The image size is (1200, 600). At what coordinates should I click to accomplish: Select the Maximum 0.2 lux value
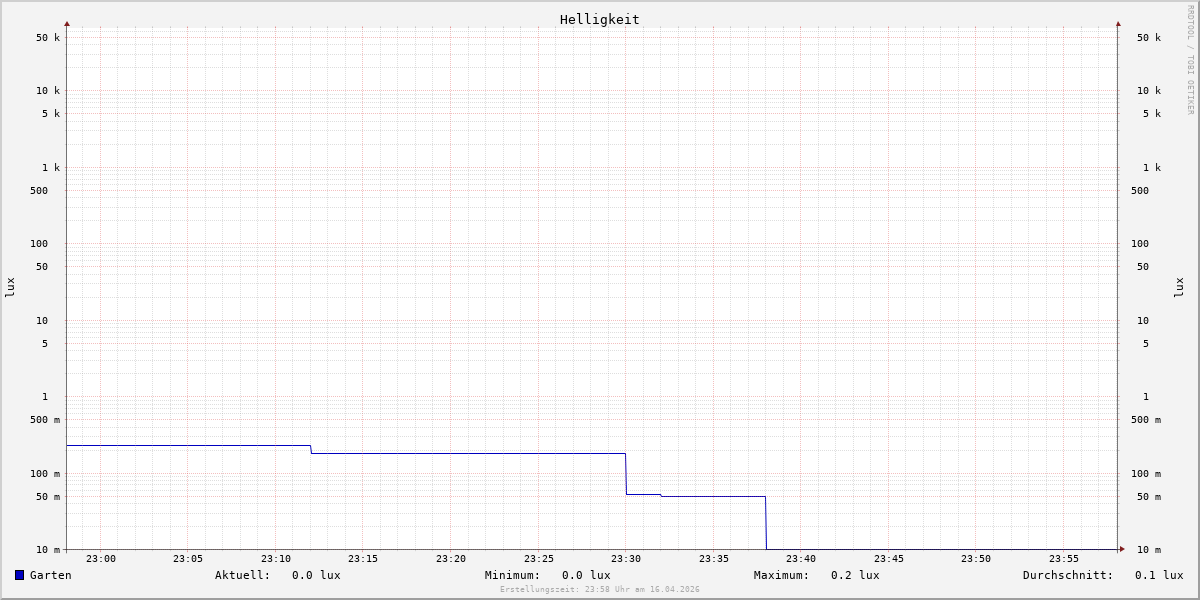(x=855, y=575)
